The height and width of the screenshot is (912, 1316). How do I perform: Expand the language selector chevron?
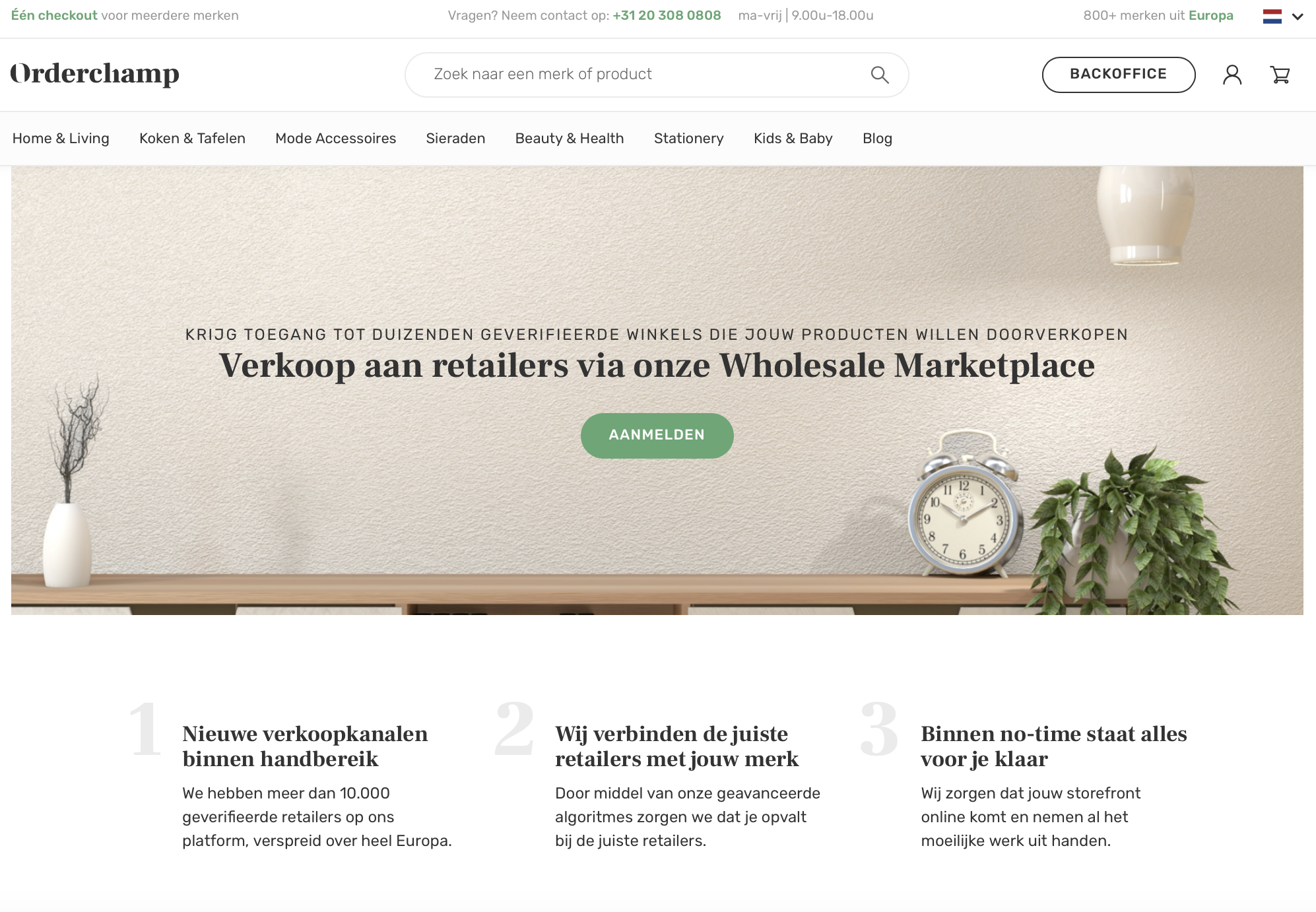tap(1298, 16)
